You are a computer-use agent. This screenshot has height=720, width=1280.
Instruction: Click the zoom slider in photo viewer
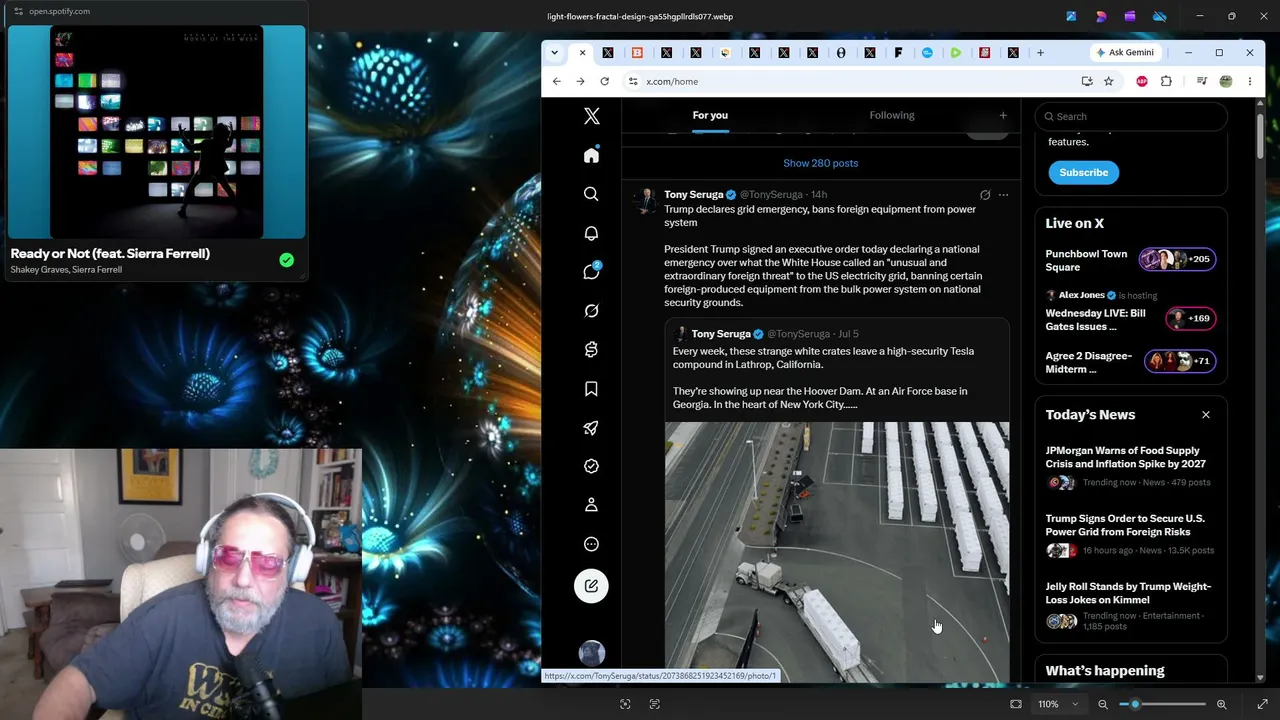[1164, 704]
